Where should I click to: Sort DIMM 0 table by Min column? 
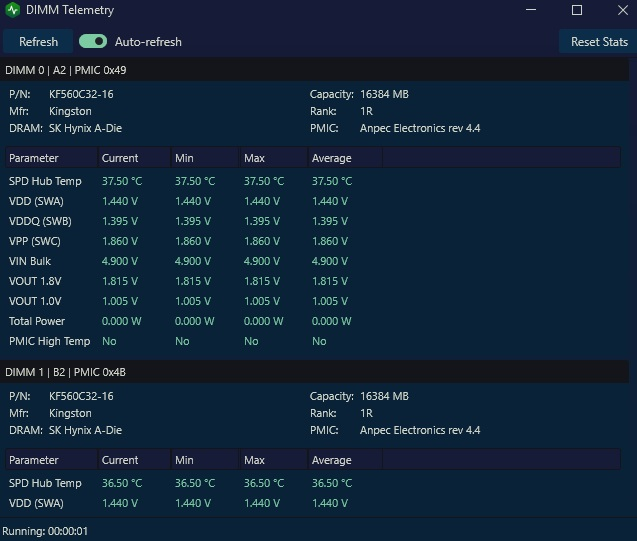pyautogui.click(x=205, y=158)
